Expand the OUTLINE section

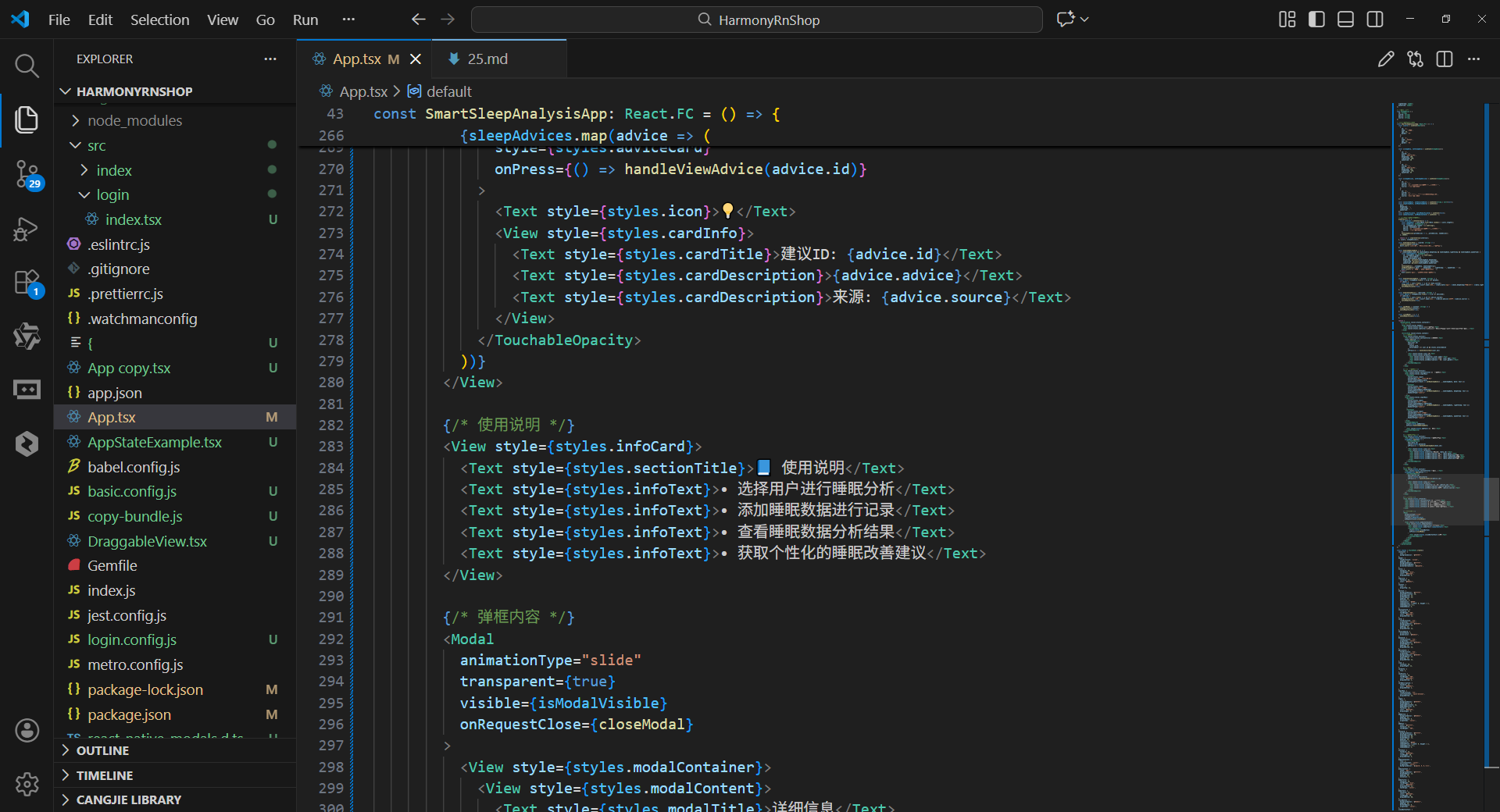click(175, 750)
